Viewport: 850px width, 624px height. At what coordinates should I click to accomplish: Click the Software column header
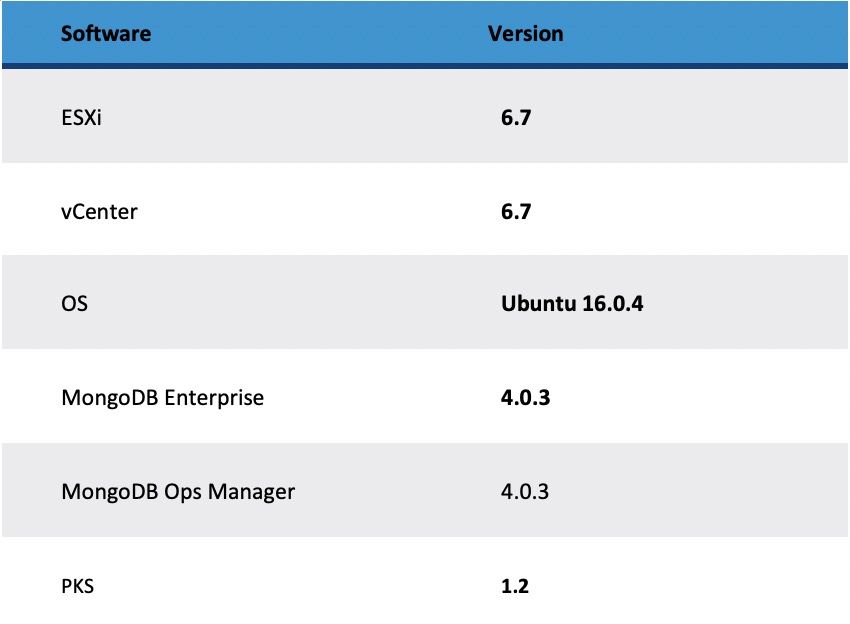pyautogui.click(x=106, y=34)
